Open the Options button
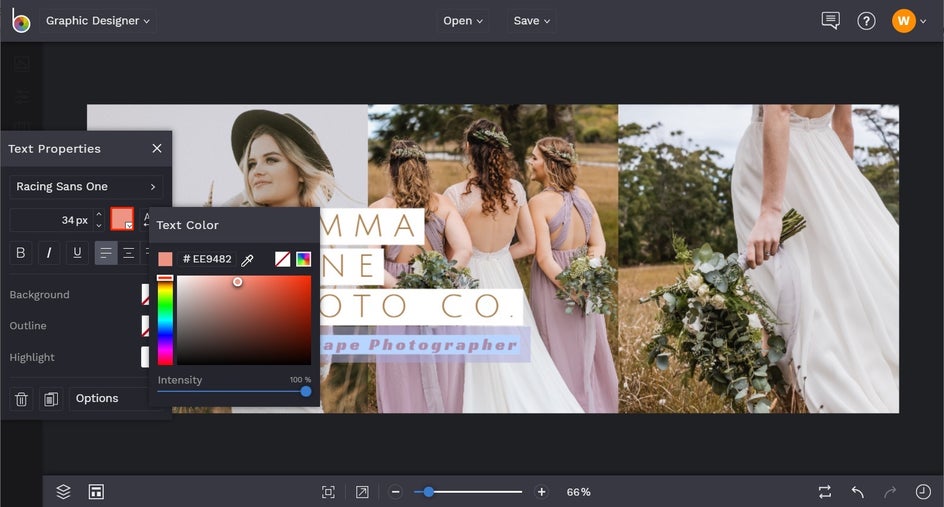Viewport: 944px width, 507px height. tap(108, 399)
